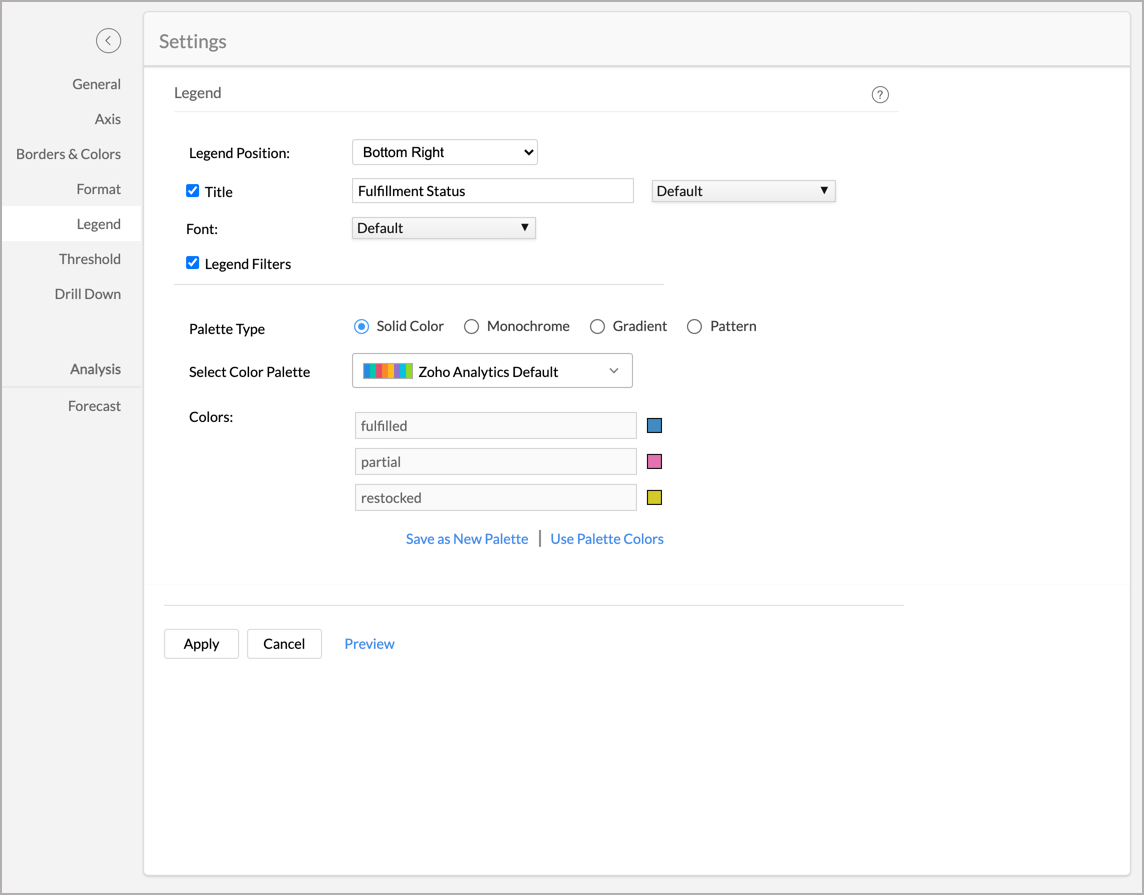1144x895 pixels.
Task: Open the title font style Default dropdown
Action: [743, 191]
